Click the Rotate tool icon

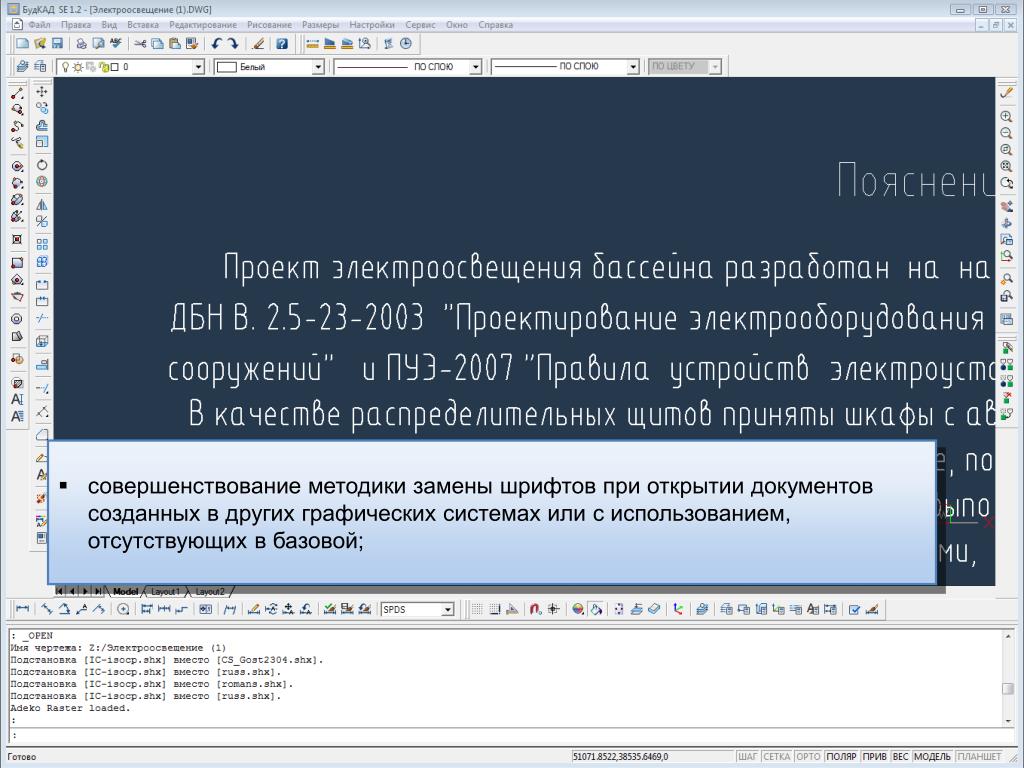click(42, 165)
